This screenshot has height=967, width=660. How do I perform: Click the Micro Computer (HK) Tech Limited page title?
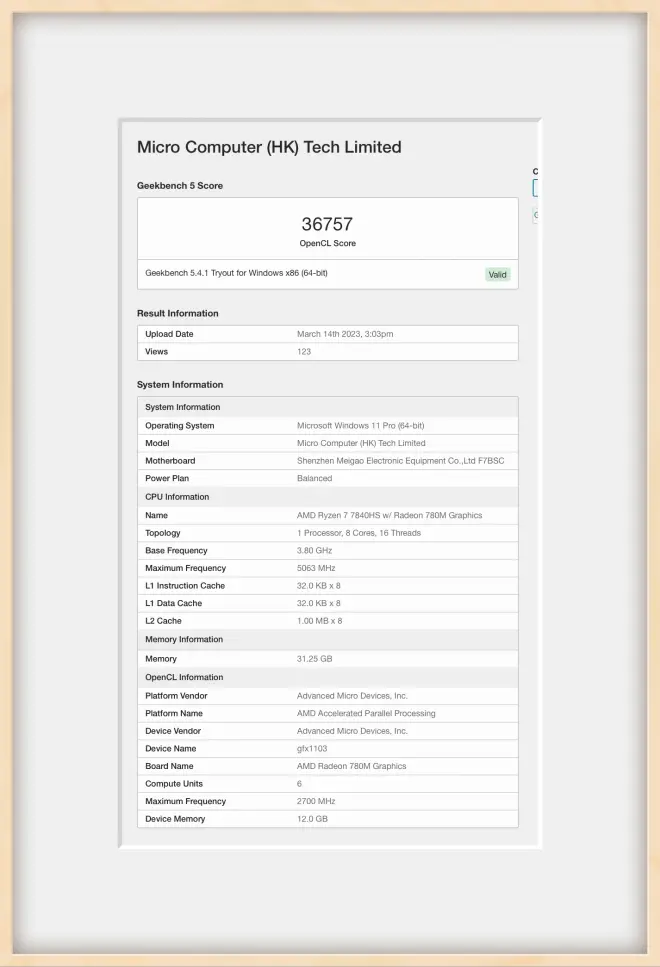pyautogui.click(x=269, y=147)
